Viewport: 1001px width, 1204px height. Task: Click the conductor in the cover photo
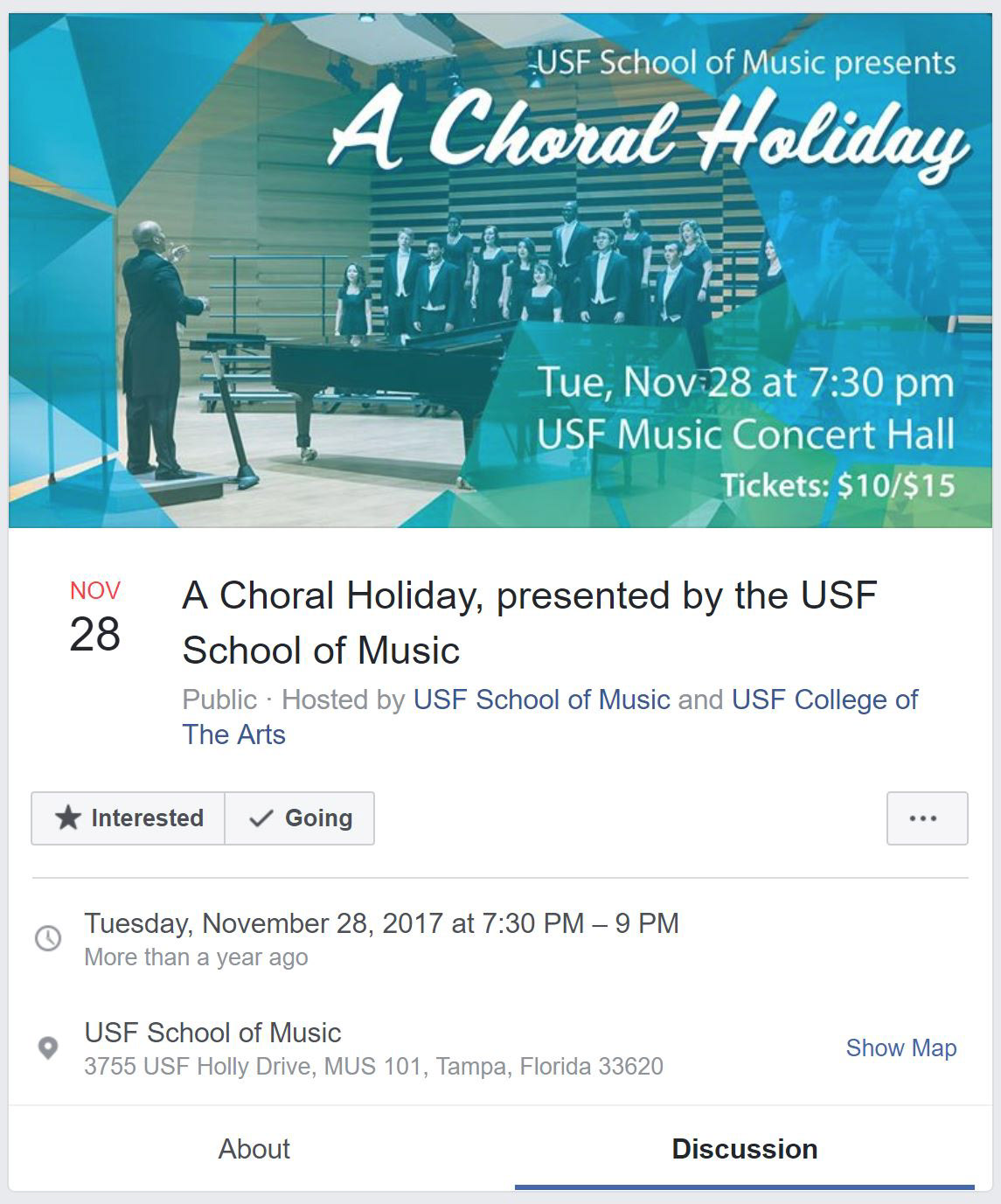pyautogui.click(x=159, y=350)
